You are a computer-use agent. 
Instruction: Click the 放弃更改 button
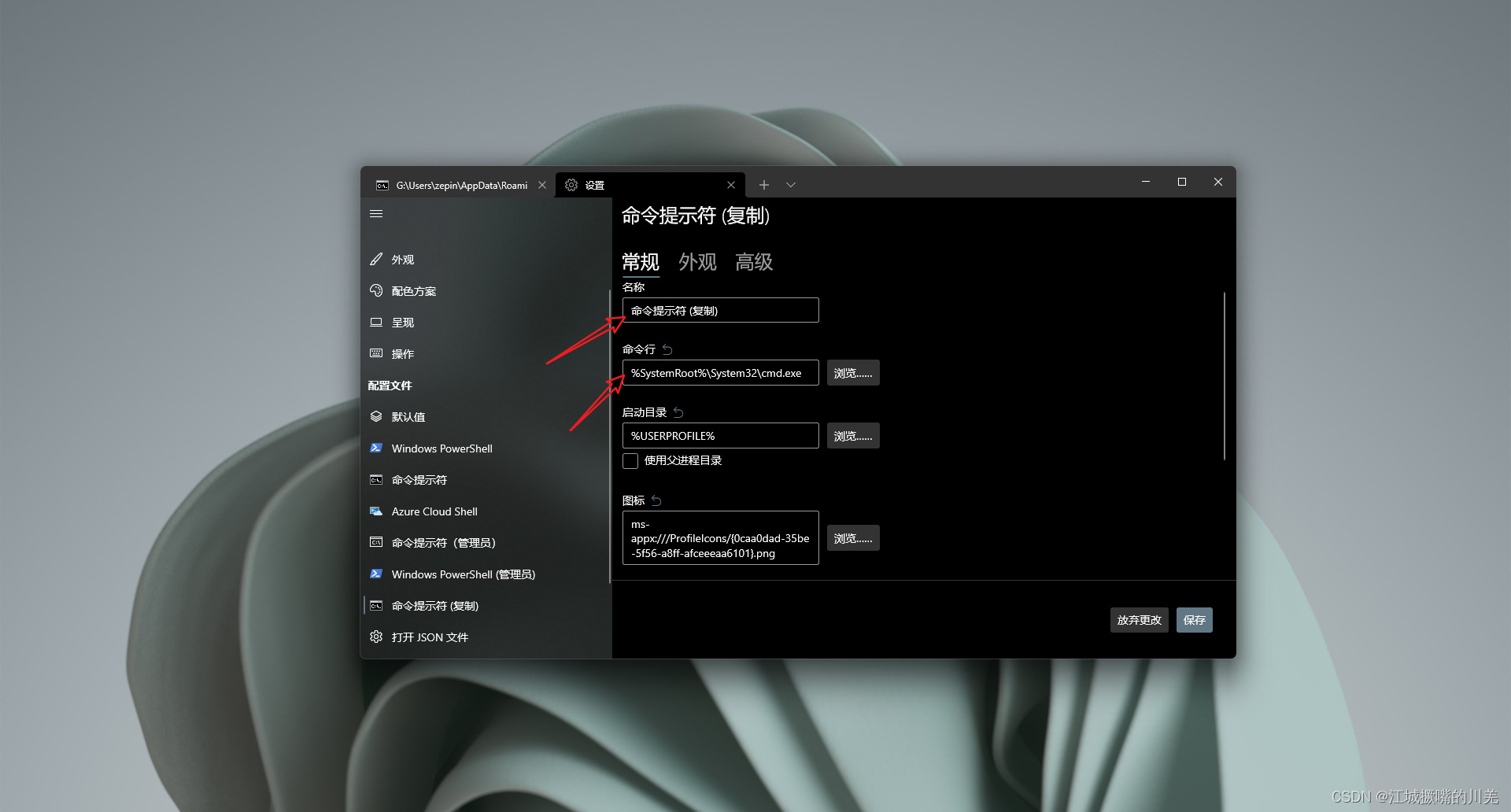[x=1139, y=620]
